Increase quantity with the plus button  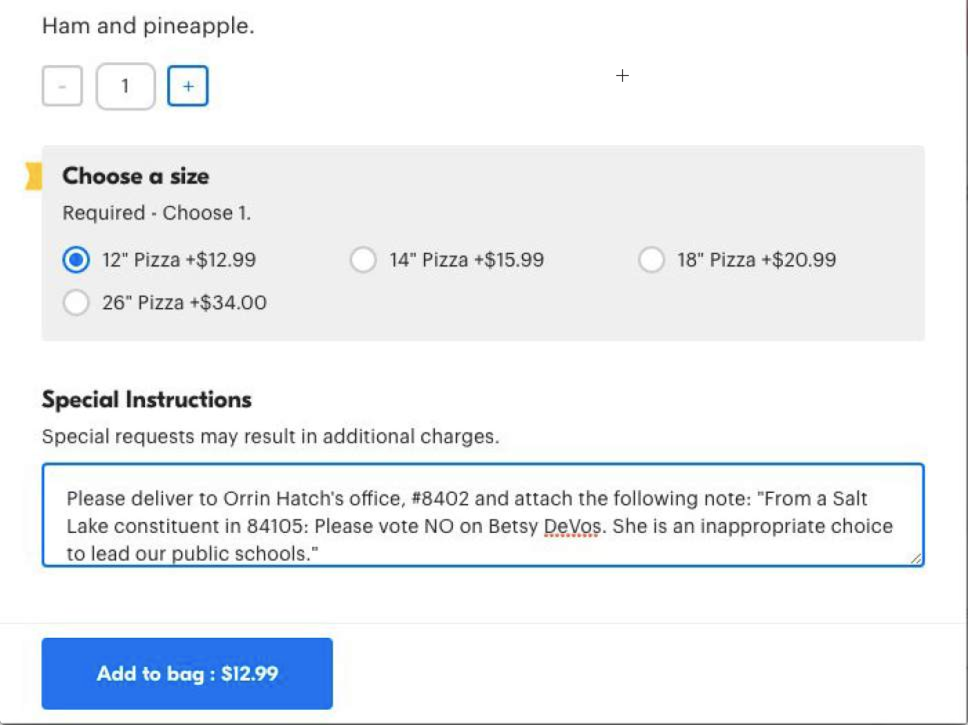[x=188, y=87]
